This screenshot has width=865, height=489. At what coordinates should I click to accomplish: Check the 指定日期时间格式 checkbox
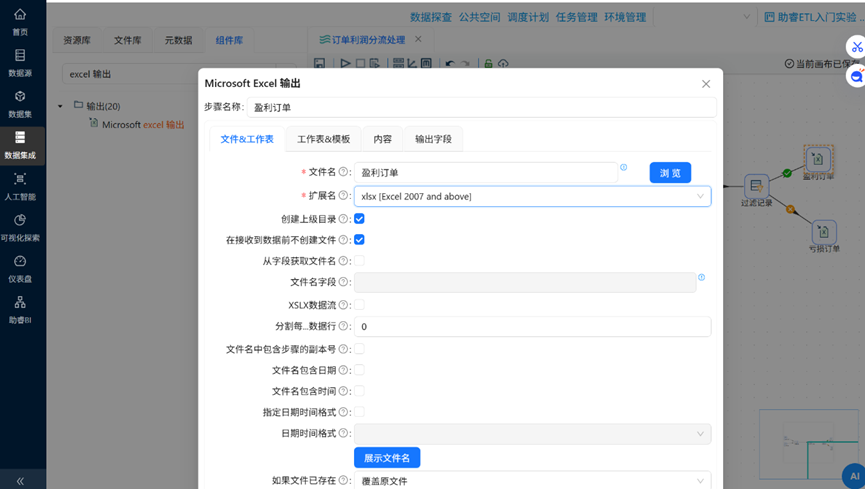pyautogui.click(x=359, y=412)
